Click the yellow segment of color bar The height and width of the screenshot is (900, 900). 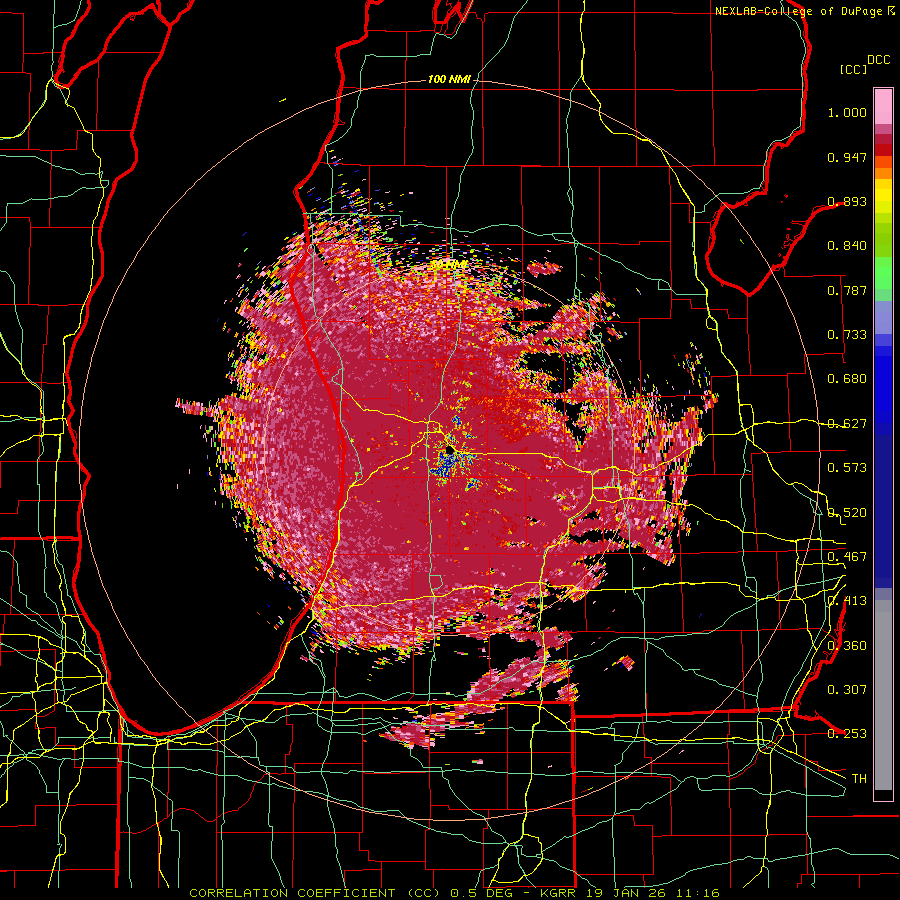coord(883,196)
